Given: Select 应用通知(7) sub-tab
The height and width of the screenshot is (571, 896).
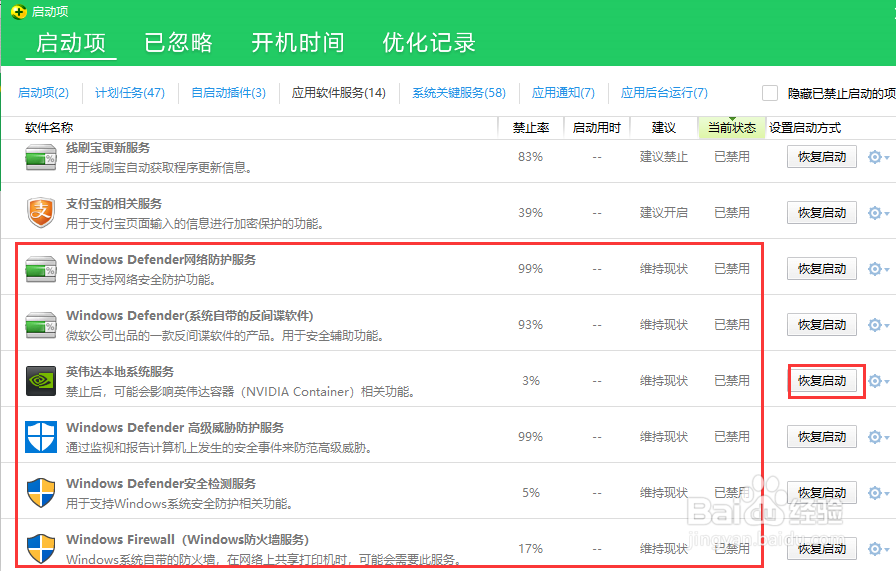Looking at the screenshot, I should 563,93.
